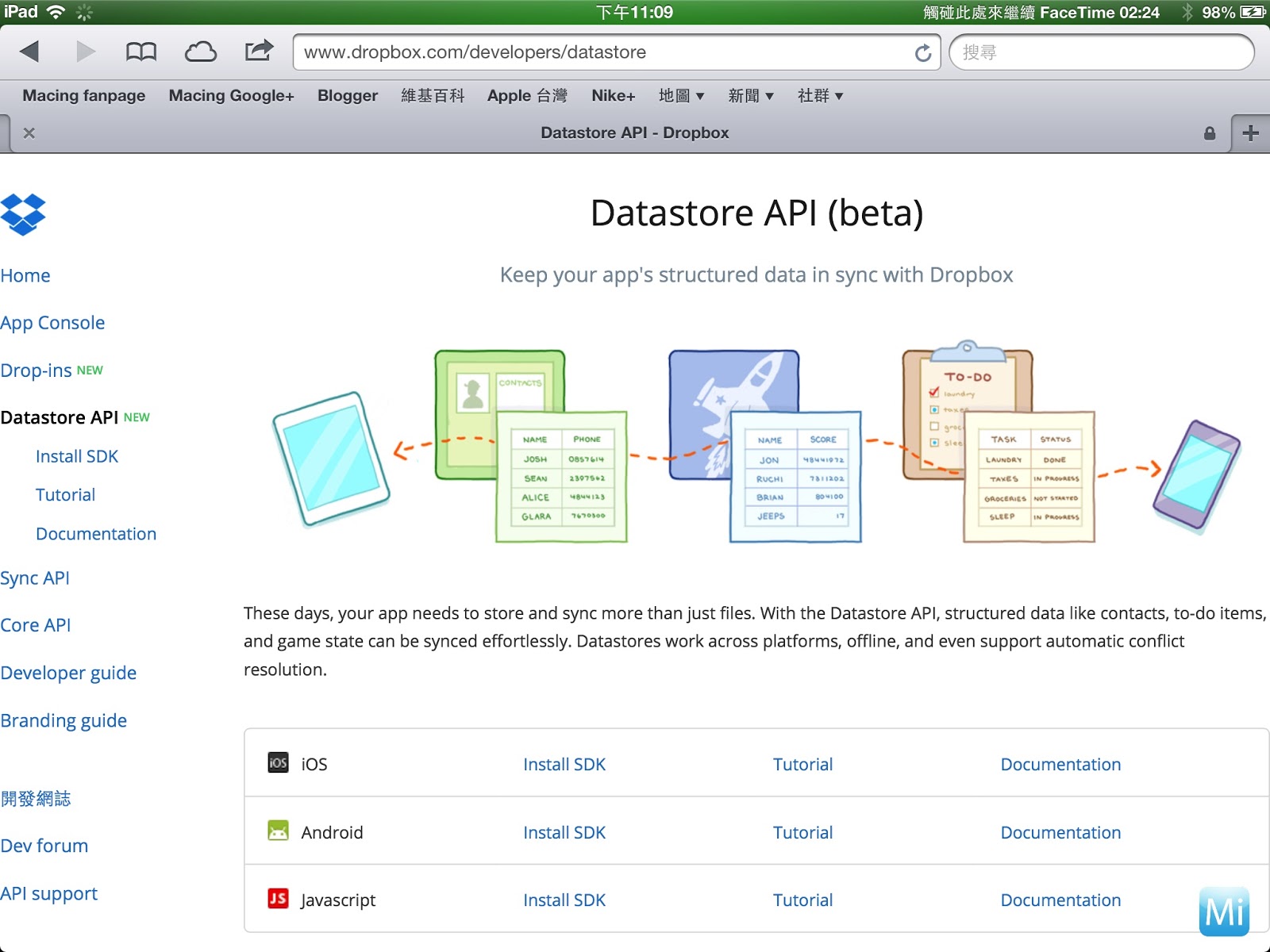This screenshot has width=1270, height=952.
Task: Select the Datastore API - Dropbox tab
Action: [634, 132]
